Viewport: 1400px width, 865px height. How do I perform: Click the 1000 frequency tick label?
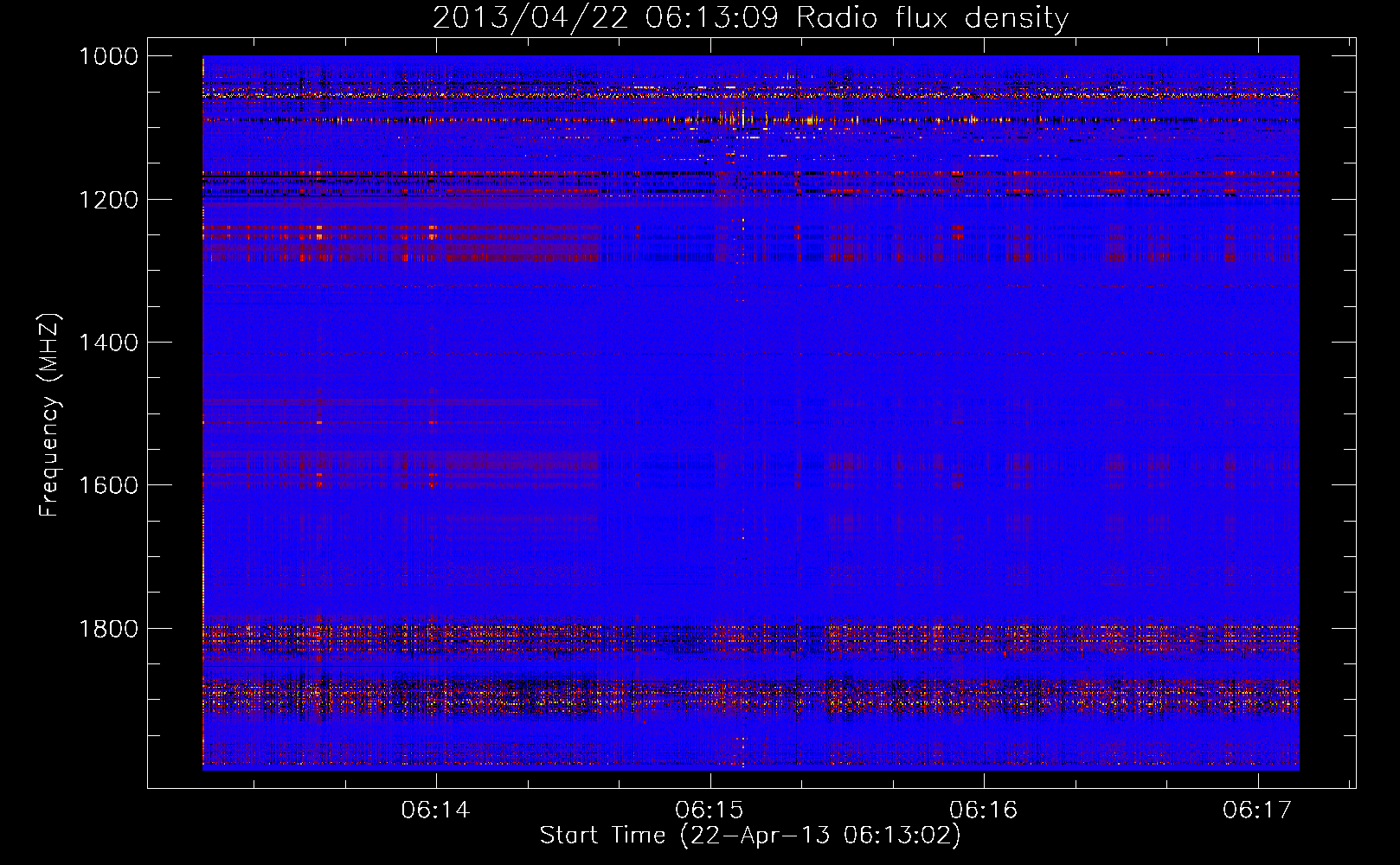pyautogui.click(x=108, y=56)
